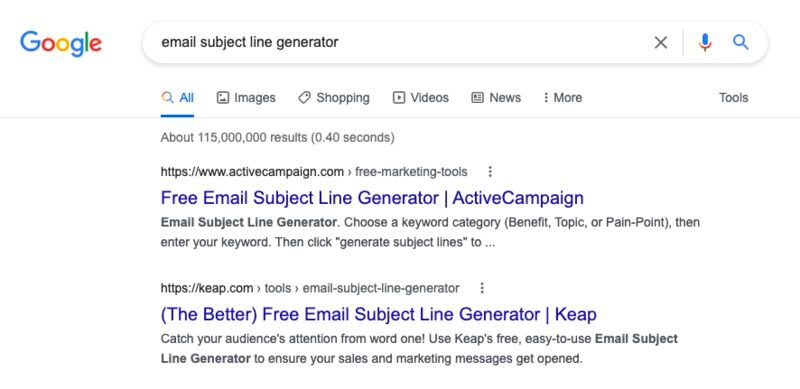Select the All results tab

[x=178, y=98]
